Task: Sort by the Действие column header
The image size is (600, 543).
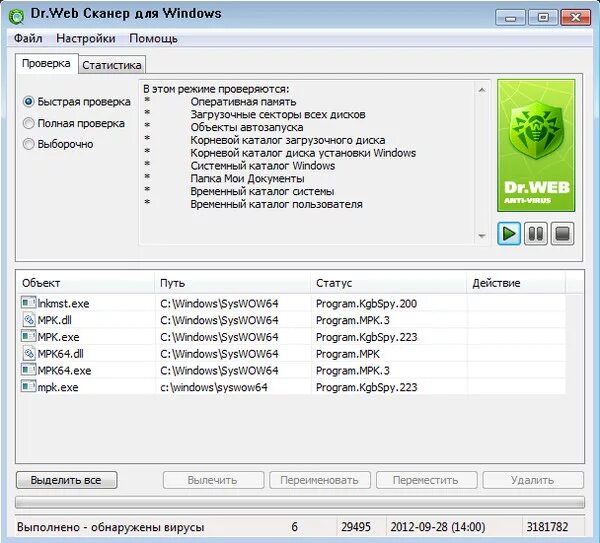Action: tap(516, 283)
